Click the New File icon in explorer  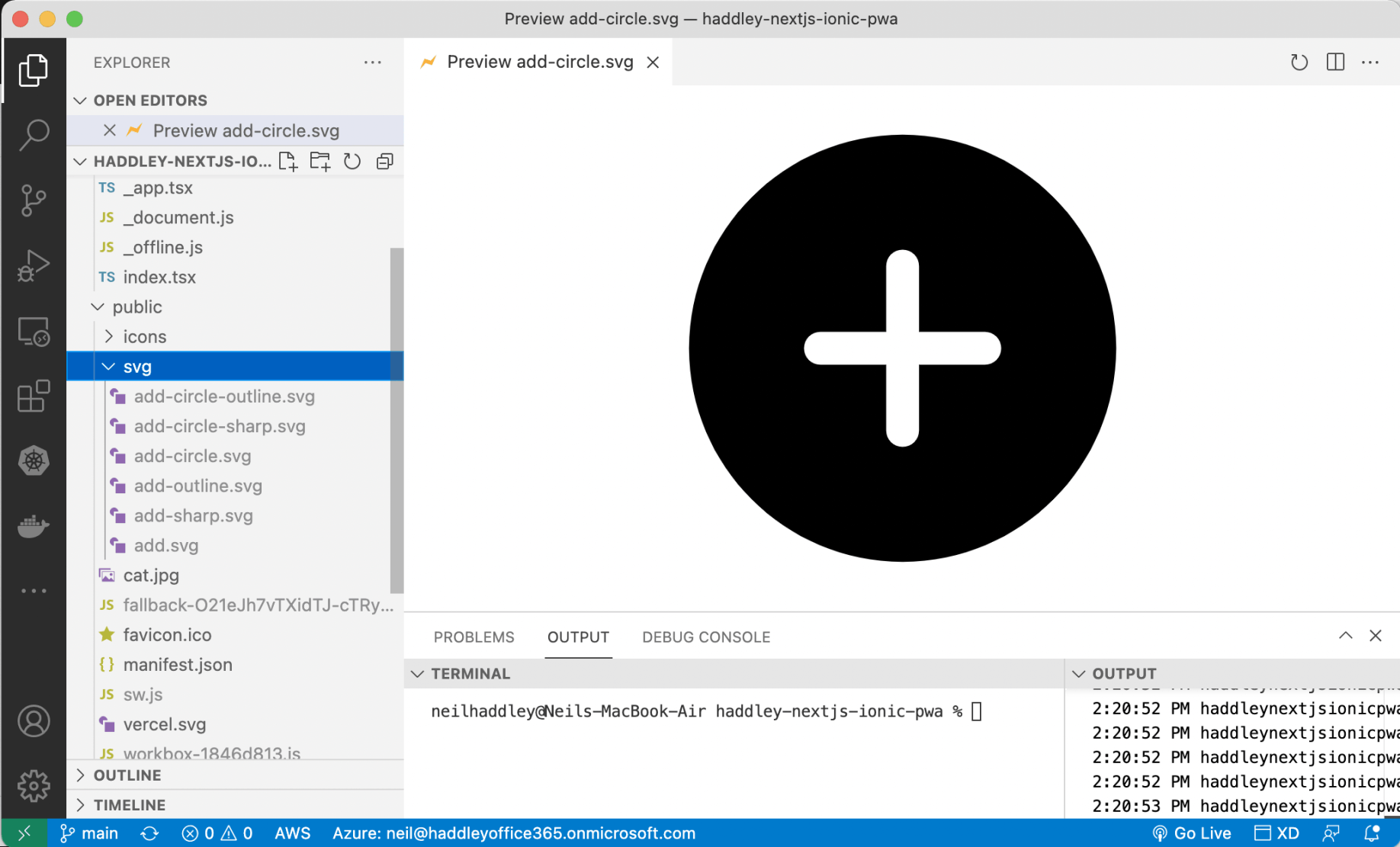(288, 162)
